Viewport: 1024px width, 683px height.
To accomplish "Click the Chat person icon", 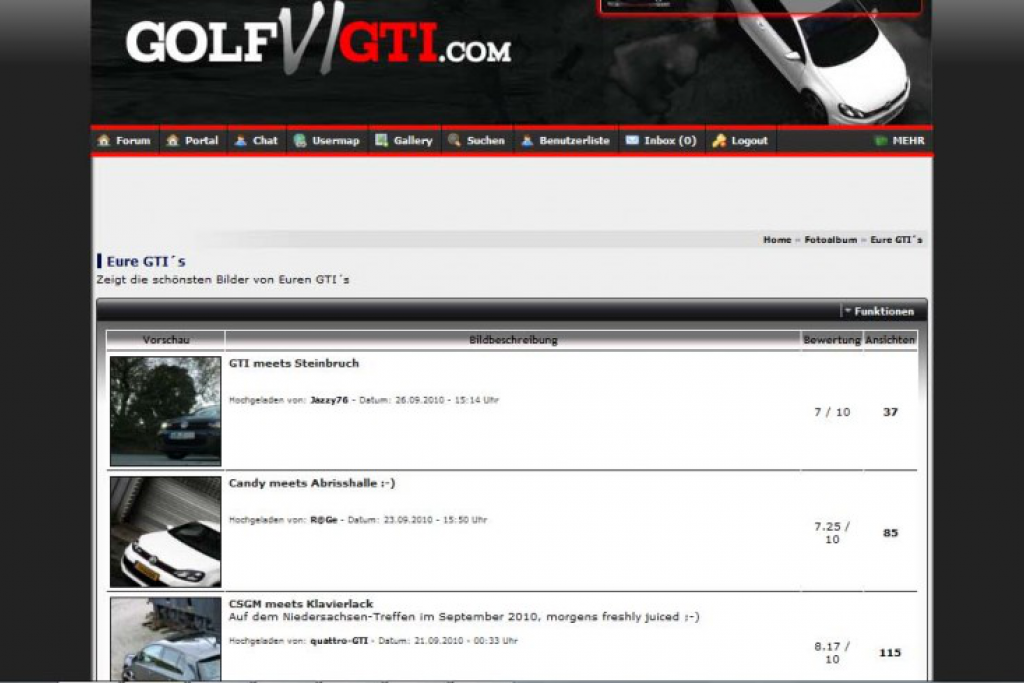I will pyautogui.click(x=241, y=141).
